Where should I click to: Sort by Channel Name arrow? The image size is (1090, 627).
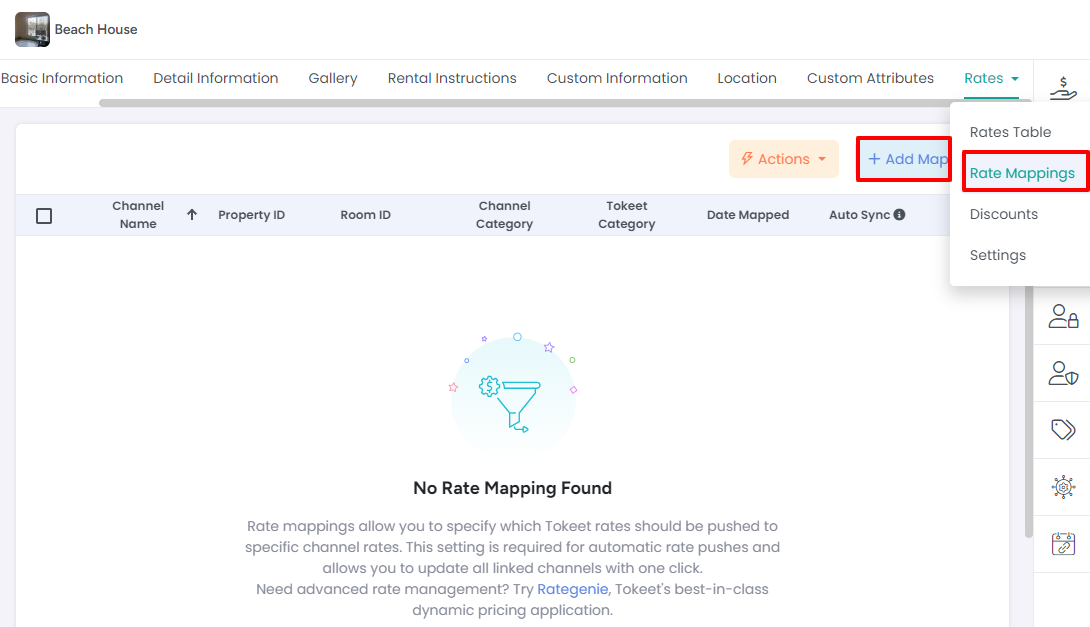(192, 215)
